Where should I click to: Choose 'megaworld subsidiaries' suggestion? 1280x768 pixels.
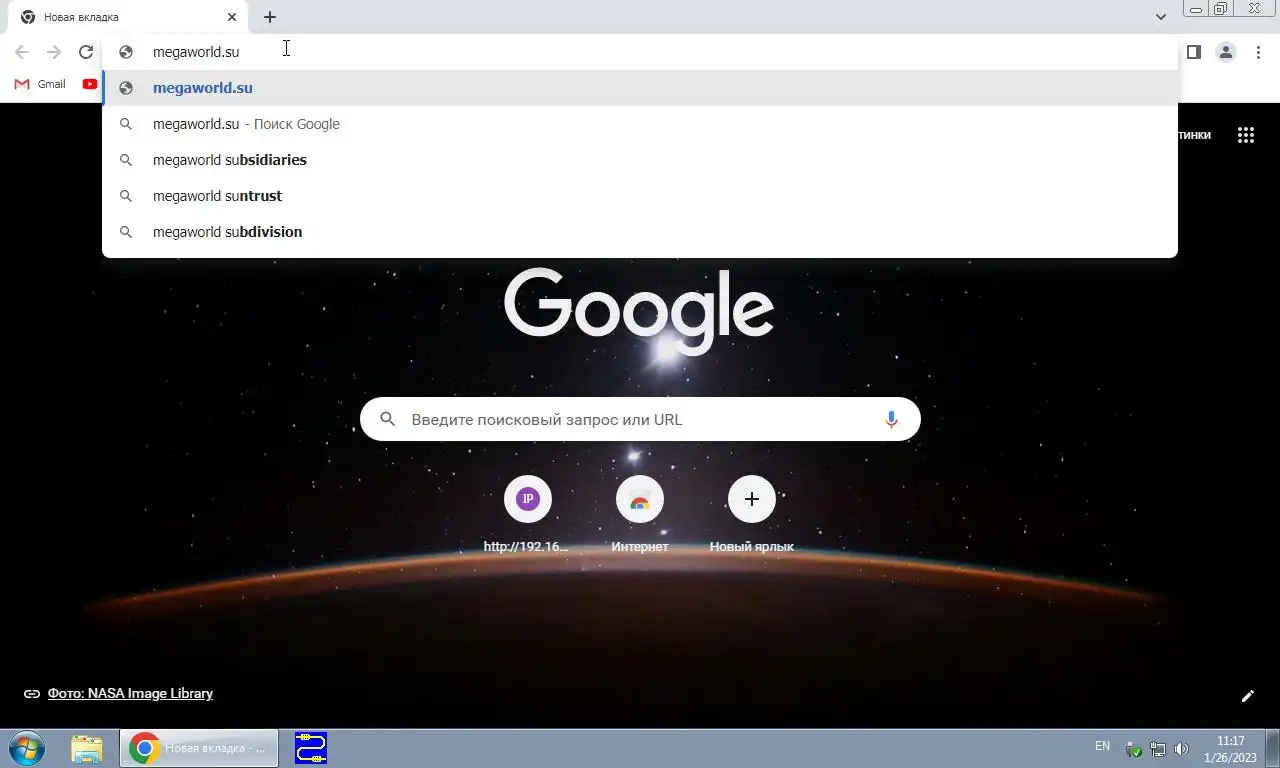click(640, 160)
